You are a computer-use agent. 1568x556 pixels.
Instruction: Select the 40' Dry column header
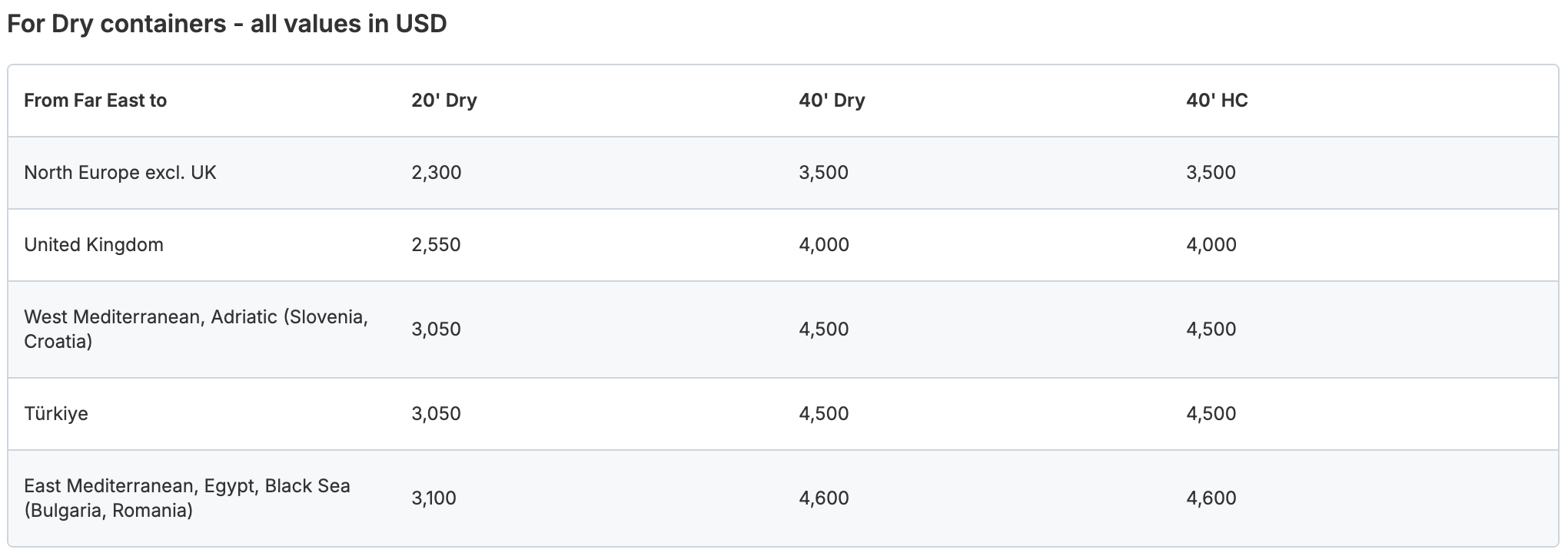(x=832, y=101)
